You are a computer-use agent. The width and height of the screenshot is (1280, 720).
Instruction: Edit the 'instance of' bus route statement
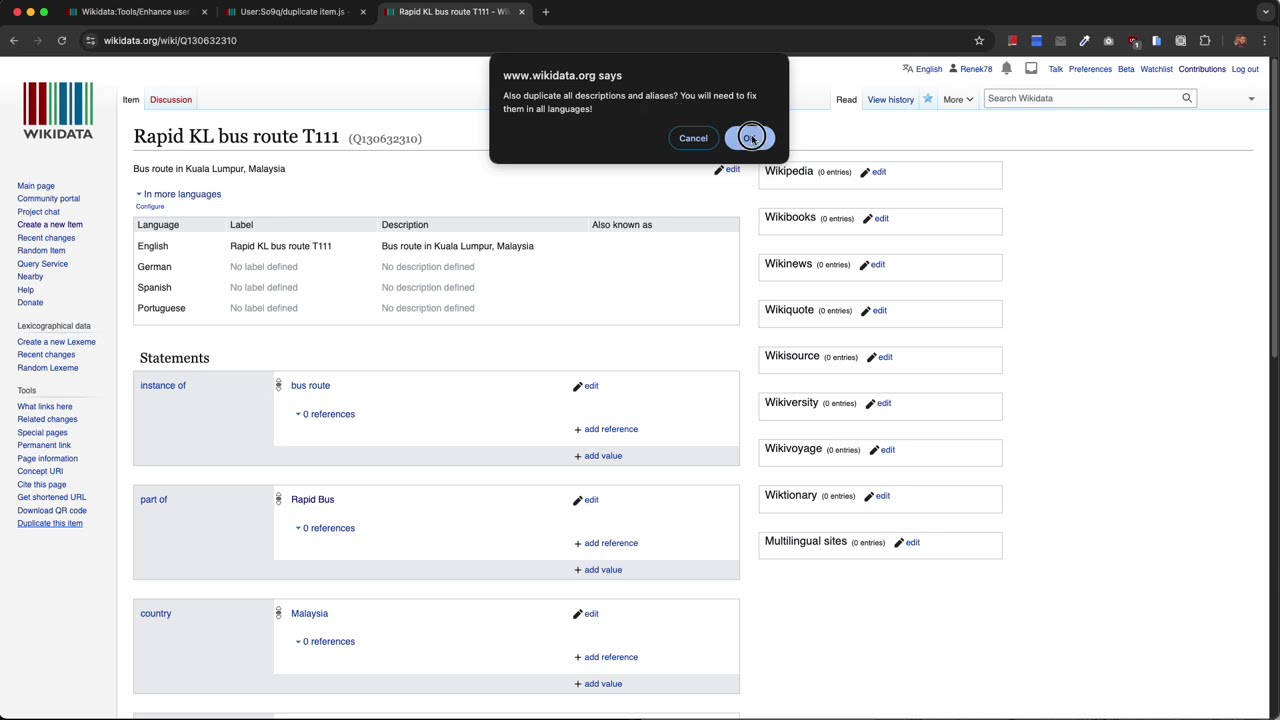[586, 386]
